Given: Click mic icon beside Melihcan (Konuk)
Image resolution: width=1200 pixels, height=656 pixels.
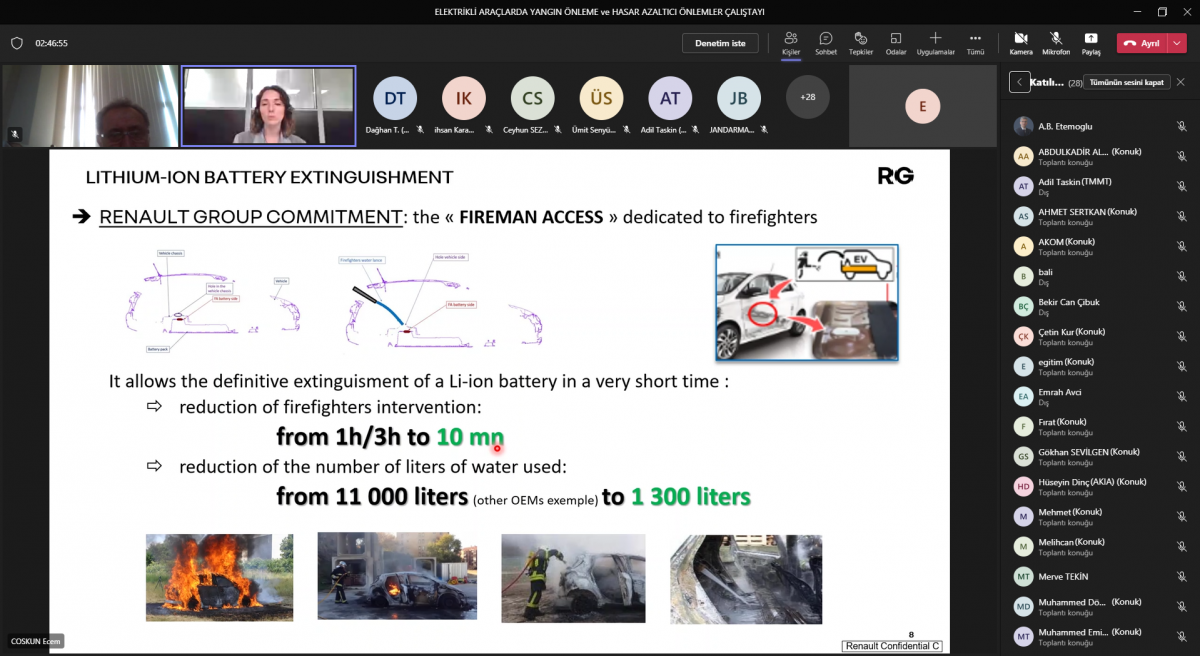Looking at the screenshot, I should [x=1181, y=546].
